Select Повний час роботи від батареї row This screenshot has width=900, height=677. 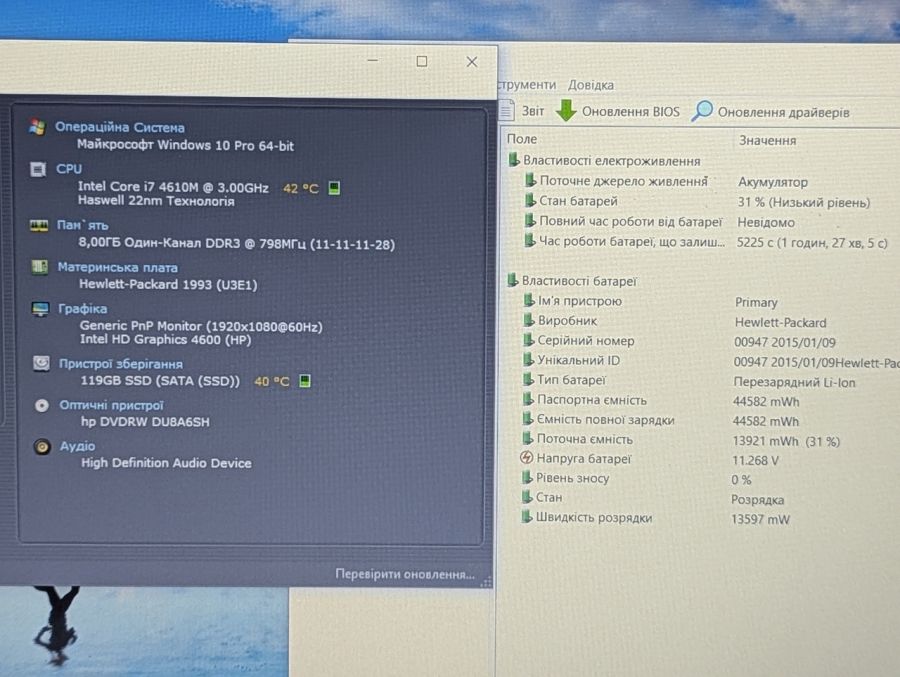point(705,222)
